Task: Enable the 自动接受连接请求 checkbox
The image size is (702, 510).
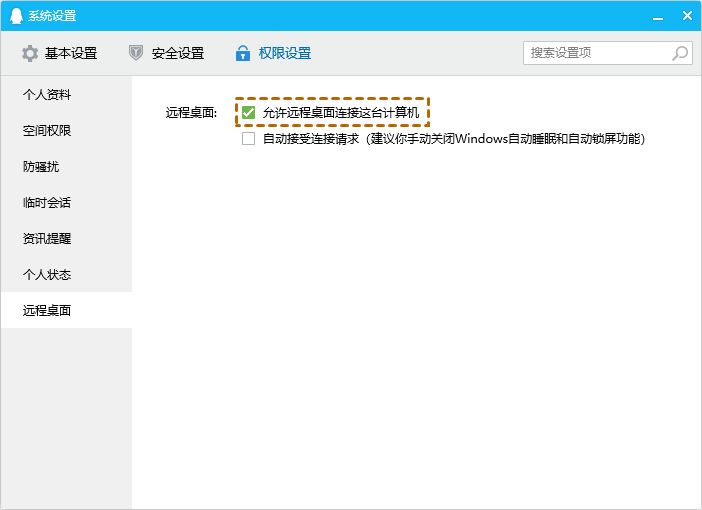Action: pyautogui.click(x=249, y=139)
